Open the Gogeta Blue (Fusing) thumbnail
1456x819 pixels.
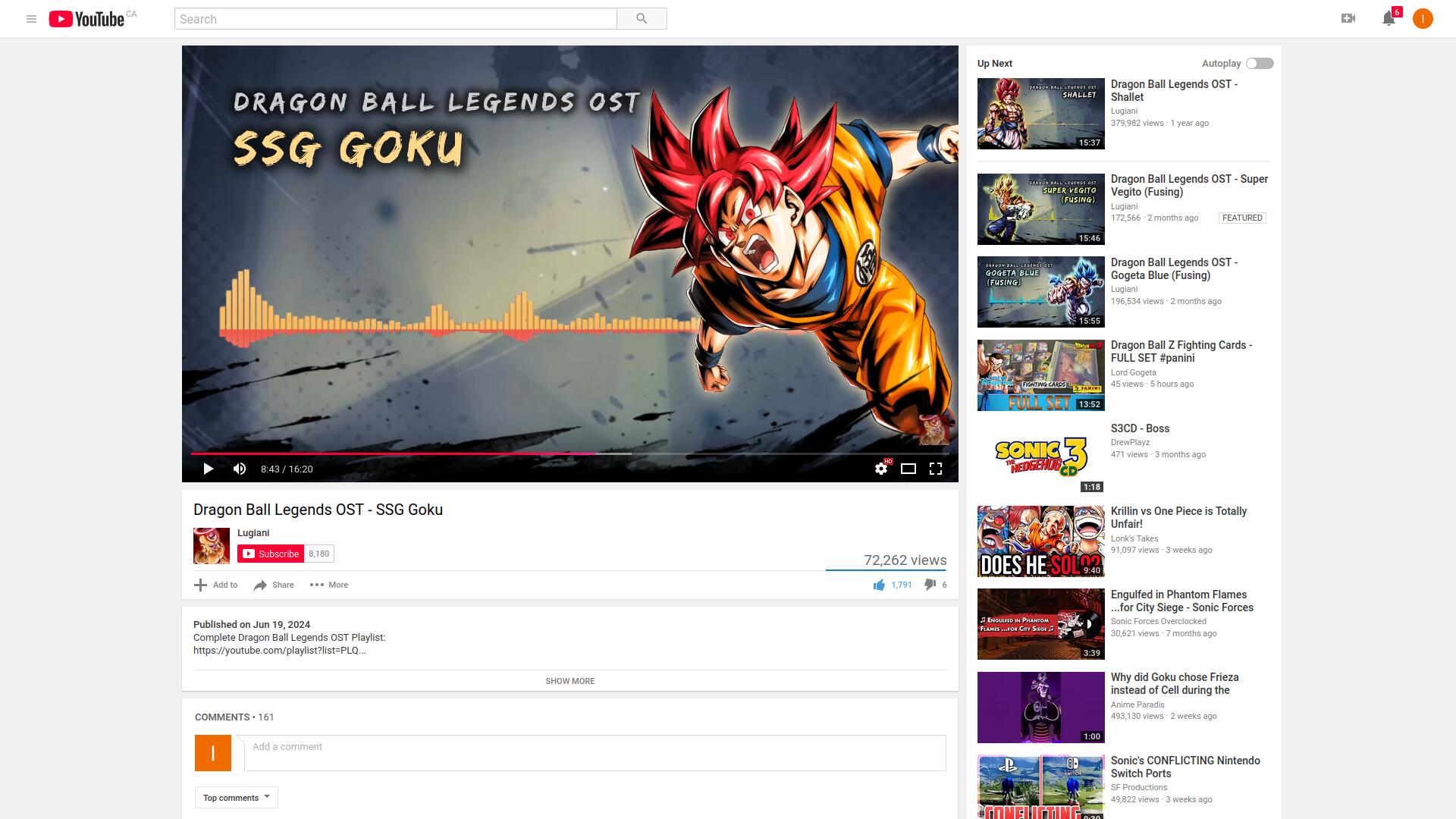coord(1041,292)
